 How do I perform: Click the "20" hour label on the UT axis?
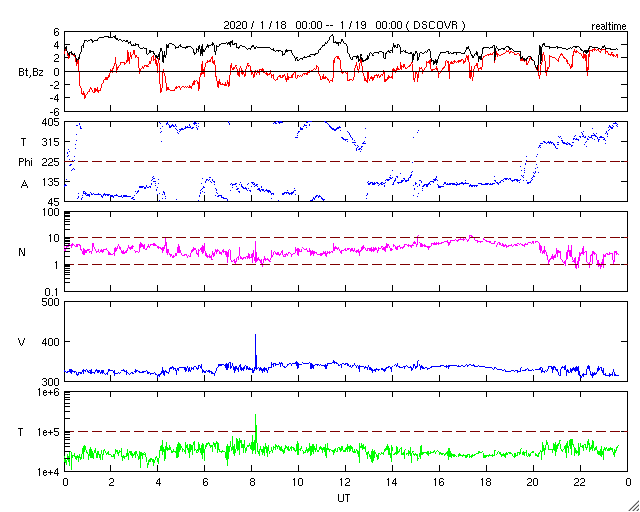tap(533, 483)
